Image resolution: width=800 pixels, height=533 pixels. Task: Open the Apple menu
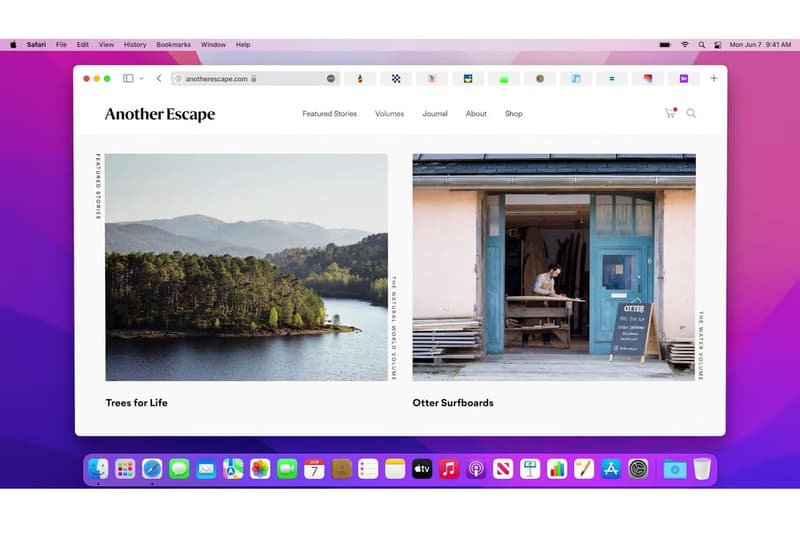pos(13,45)
